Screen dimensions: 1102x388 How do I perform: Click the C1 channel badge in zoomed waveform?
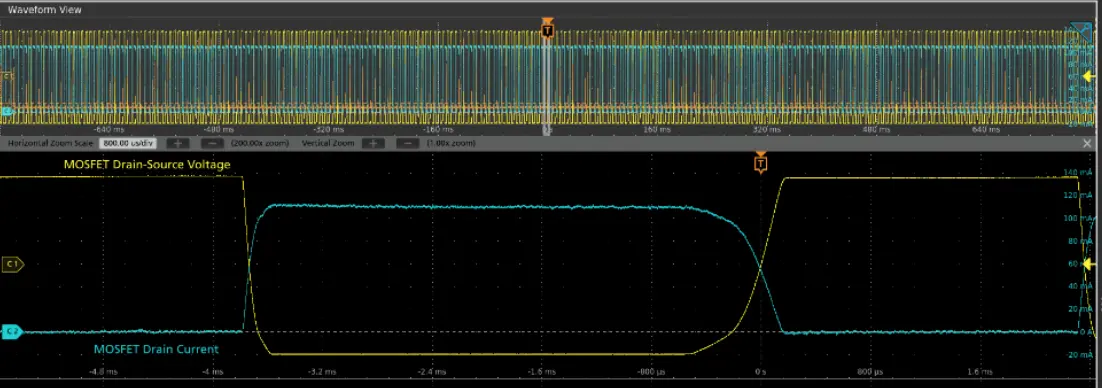coord(12,264)
